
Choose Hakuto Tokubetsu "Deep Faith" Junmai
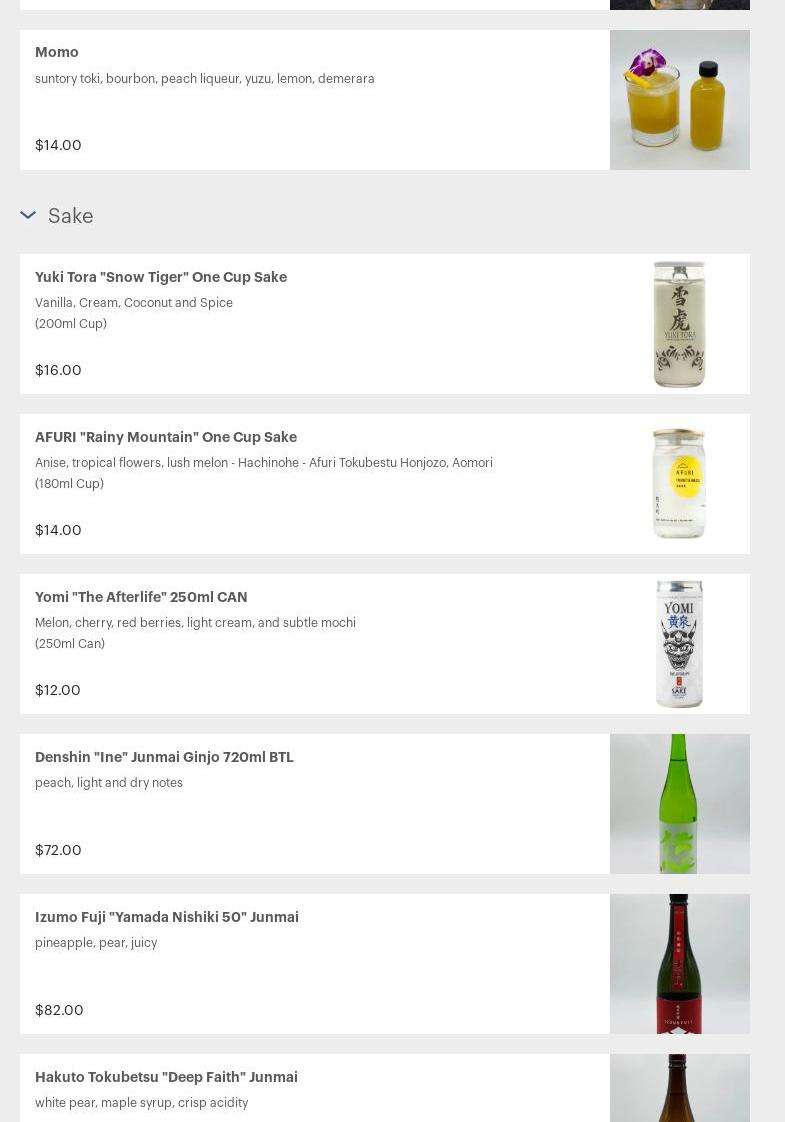click(x=166, y=1077)
